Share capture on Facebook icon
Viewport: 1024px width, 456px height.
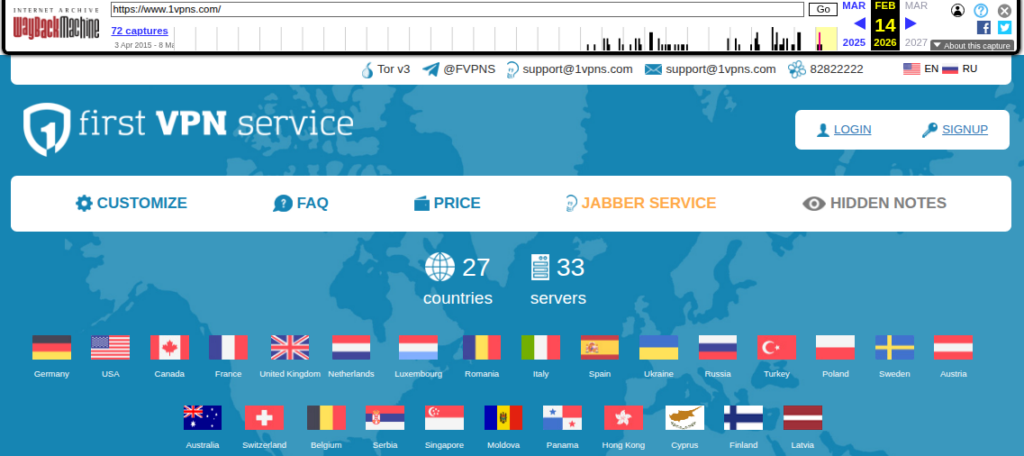(984, 27)
